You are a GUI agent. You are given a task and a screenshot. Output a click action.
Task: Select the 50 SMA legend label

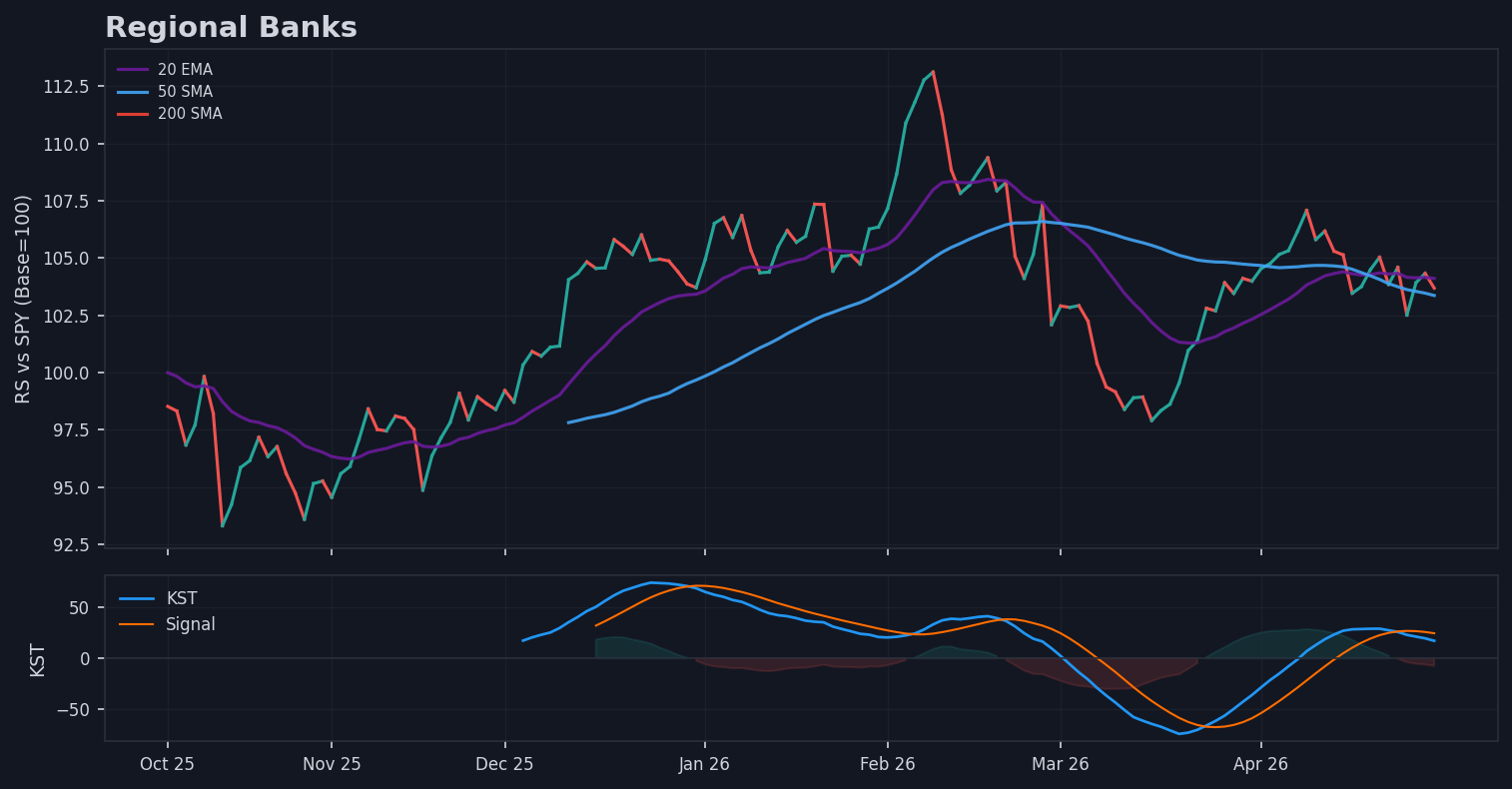click(185, 92)
